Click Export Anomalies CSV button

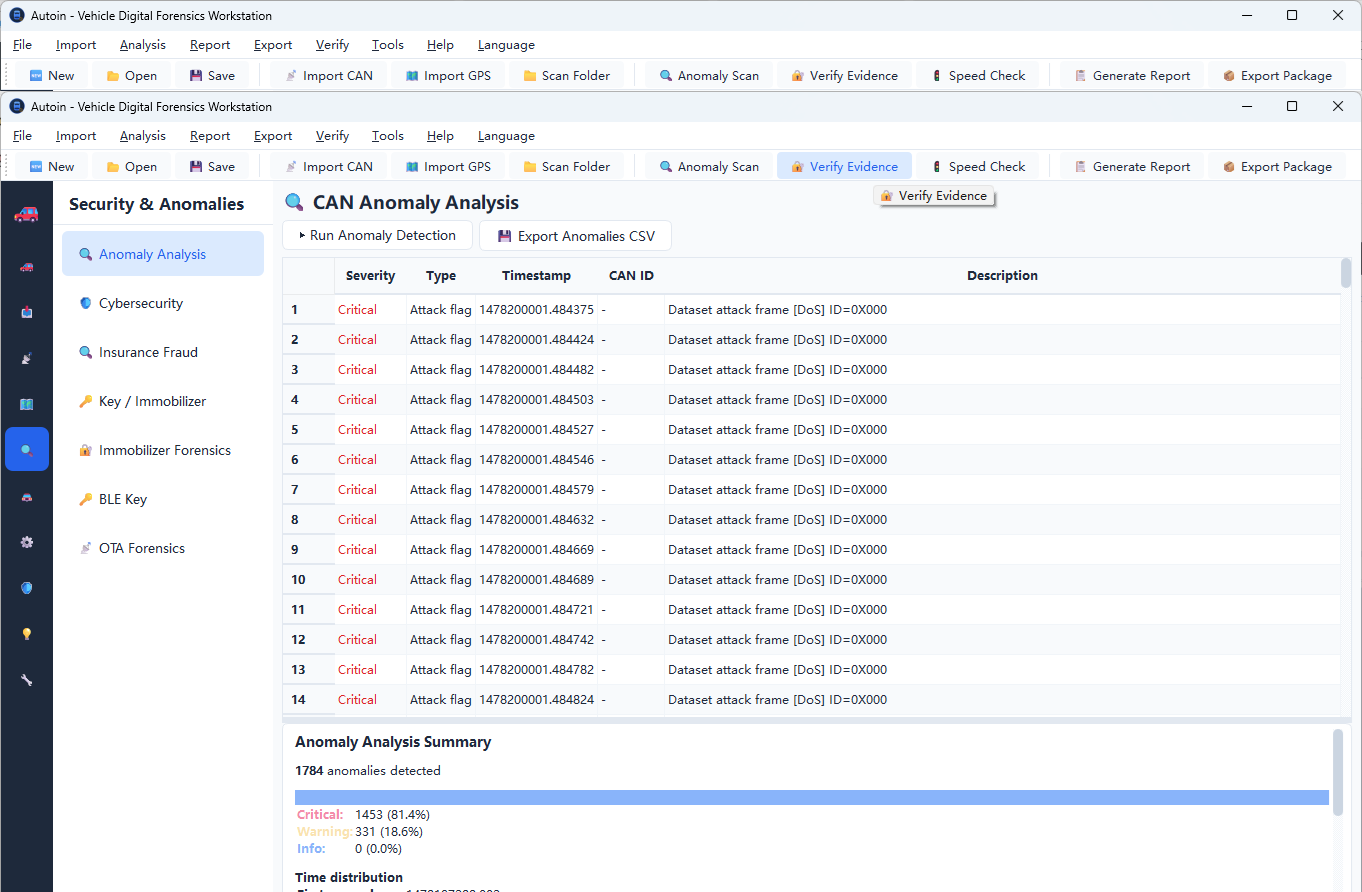(x=576, y=236)
